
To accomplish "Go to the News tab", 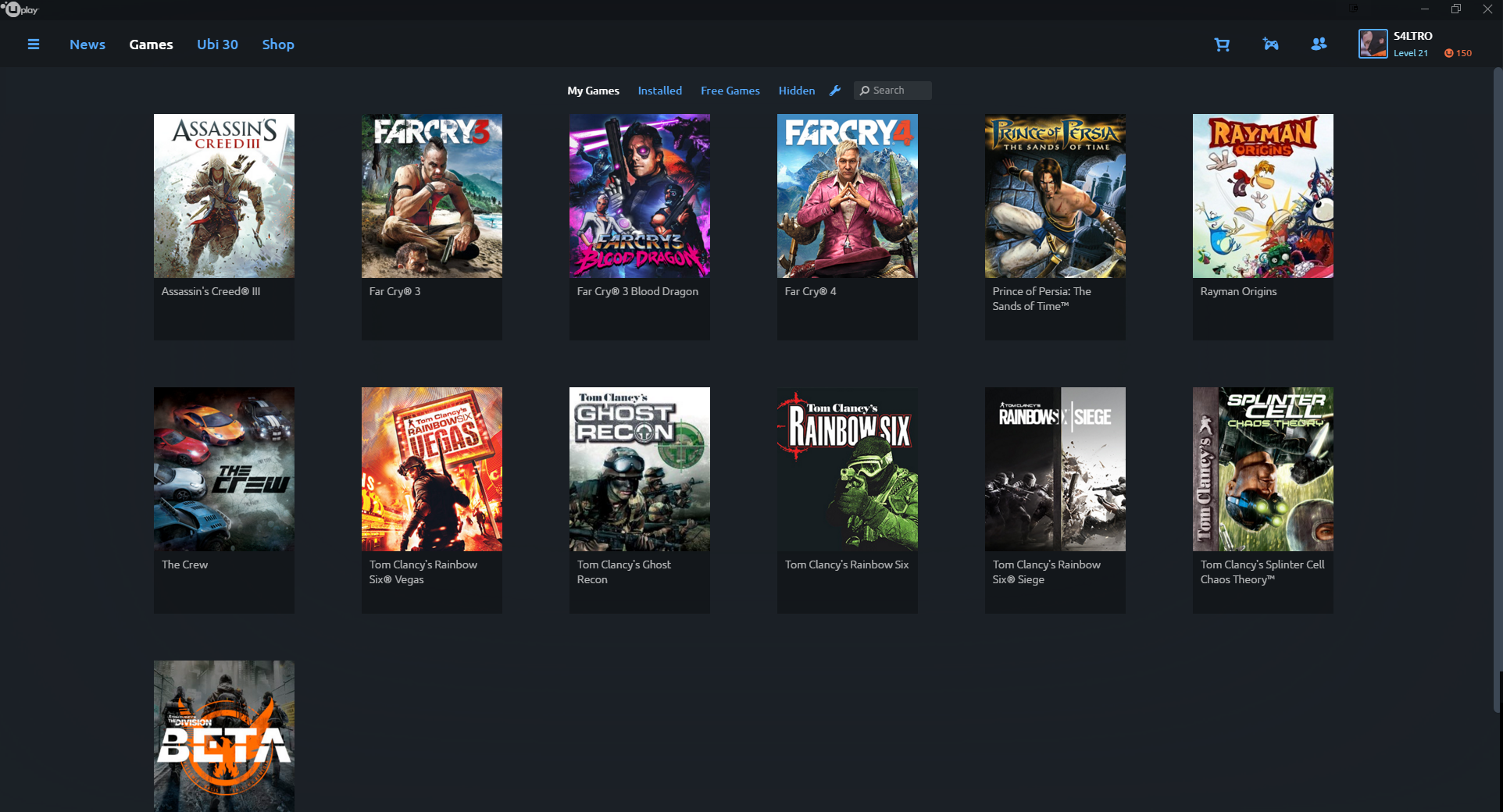I will [87, 45].
